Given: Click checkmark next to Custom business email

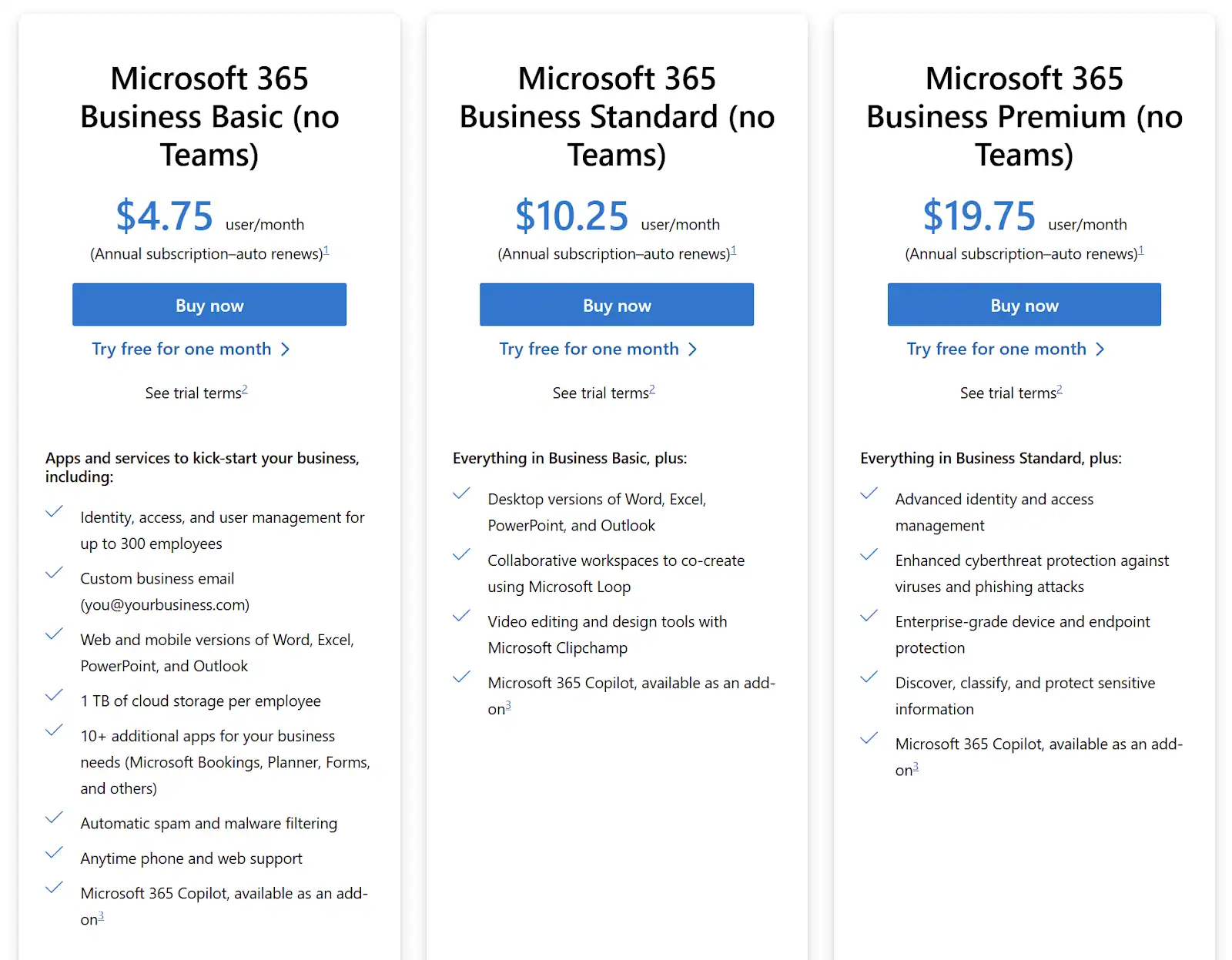Looking at the screenshot, I should click(54, 573).
